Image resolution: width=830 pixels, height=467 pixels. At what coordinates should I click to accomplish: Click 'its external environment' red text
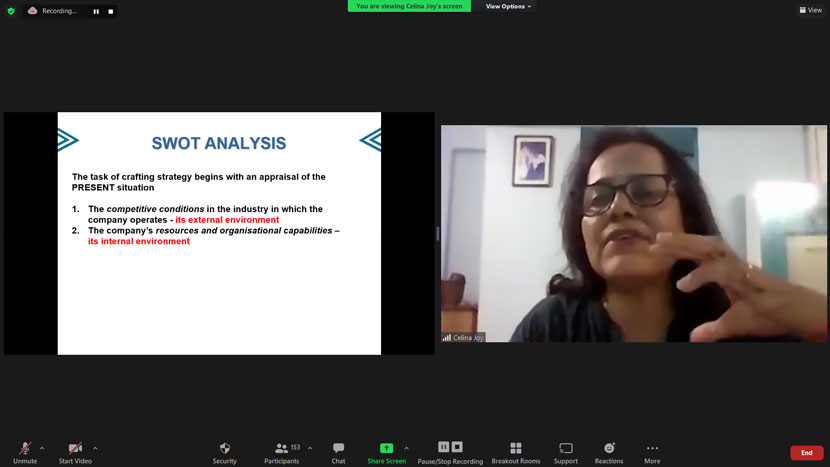point(227,220)
